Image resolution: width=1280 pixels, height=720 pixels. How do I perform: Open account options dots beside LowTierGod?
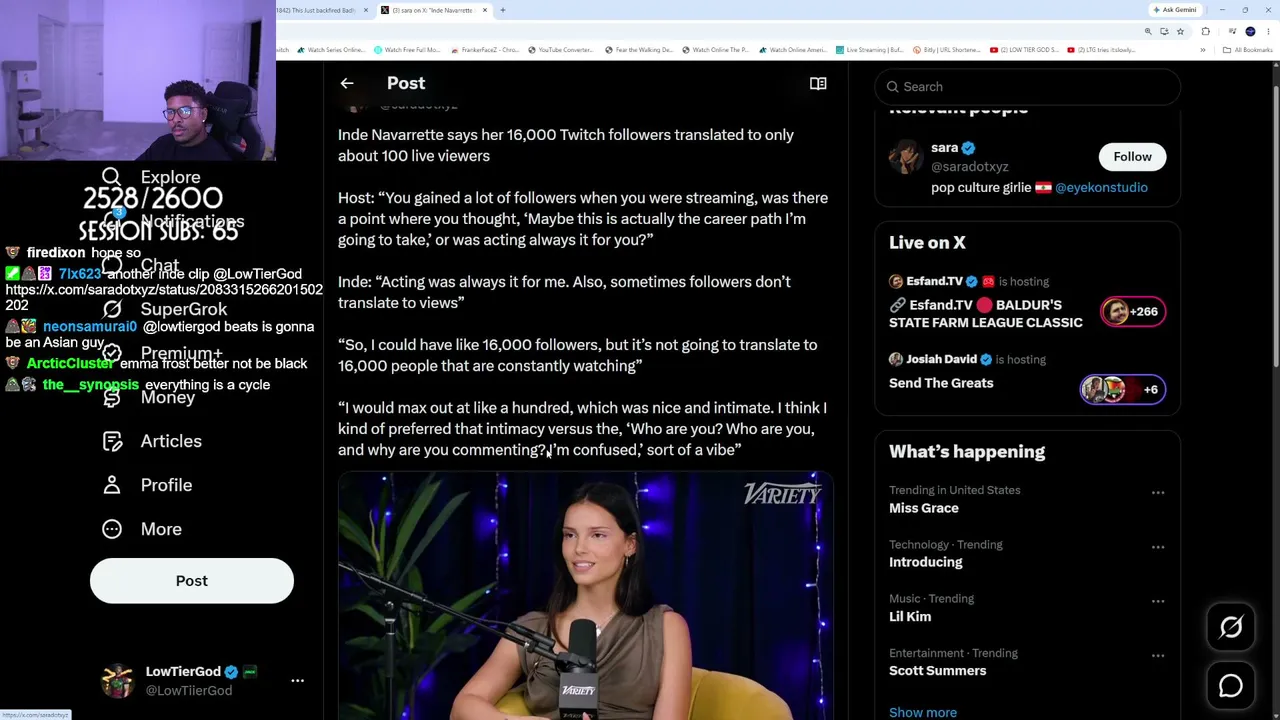pos(297,681)
